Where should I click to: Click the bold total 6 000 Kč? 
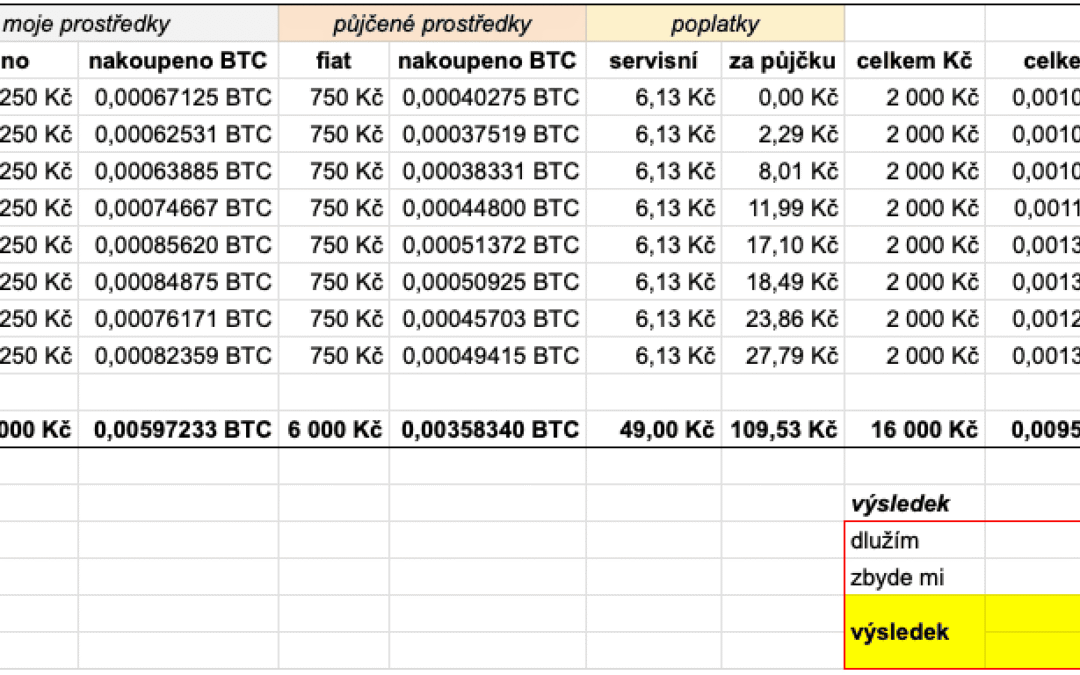point(335,430)
